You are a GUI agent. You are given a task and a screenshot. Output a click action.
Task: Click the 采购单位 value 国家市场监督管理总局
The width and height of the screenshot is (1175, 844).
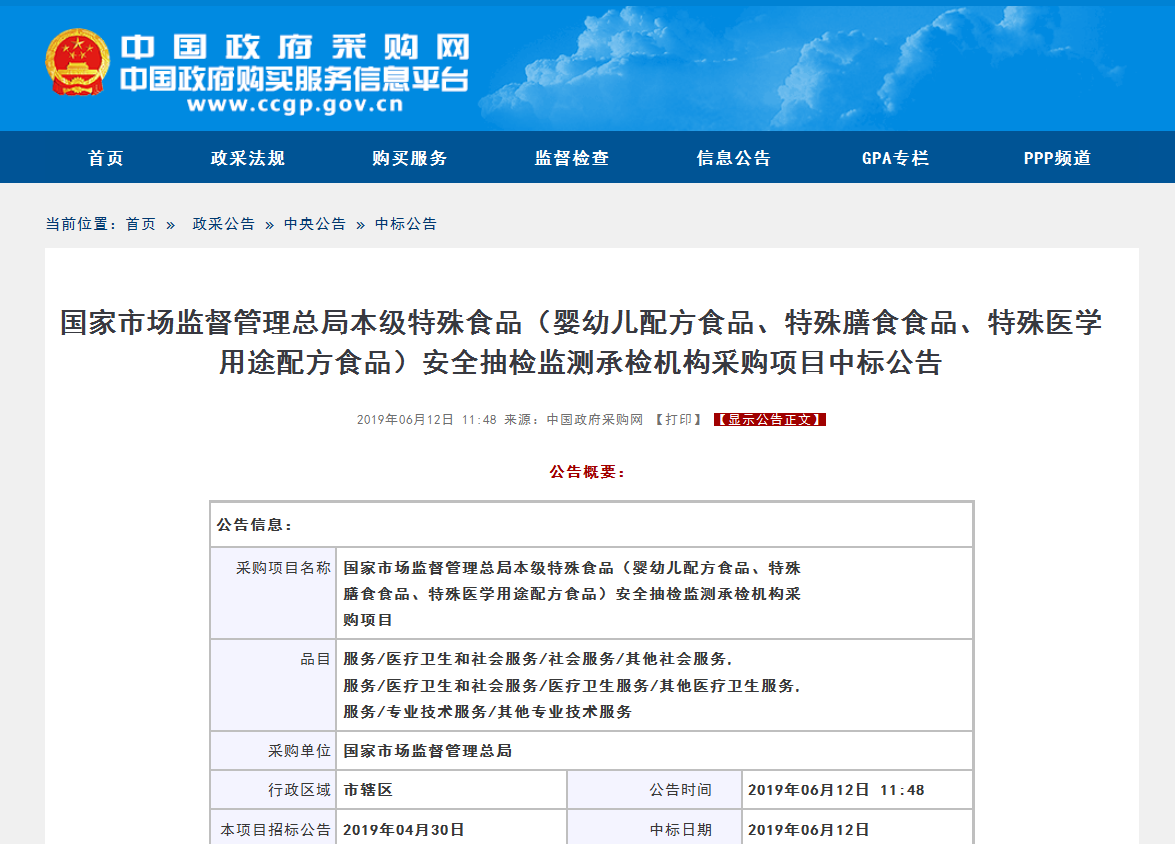tap(427, 751)
